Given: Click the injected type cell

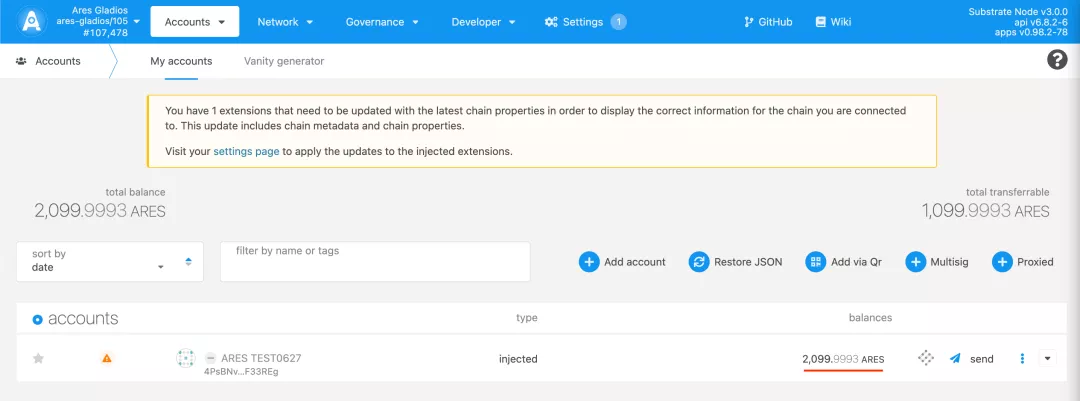Looking at the screenshot, I should (518, 358).
